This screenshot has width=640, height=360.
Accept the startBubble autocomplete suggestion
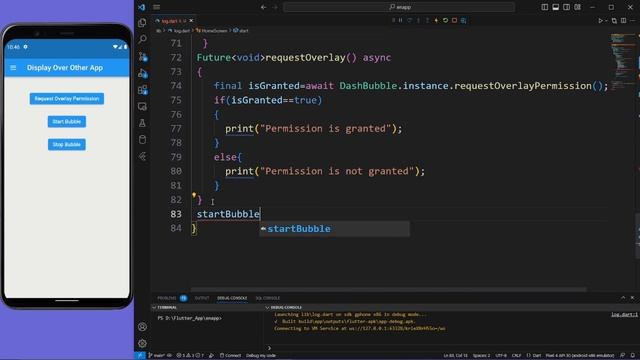[335, 229]
